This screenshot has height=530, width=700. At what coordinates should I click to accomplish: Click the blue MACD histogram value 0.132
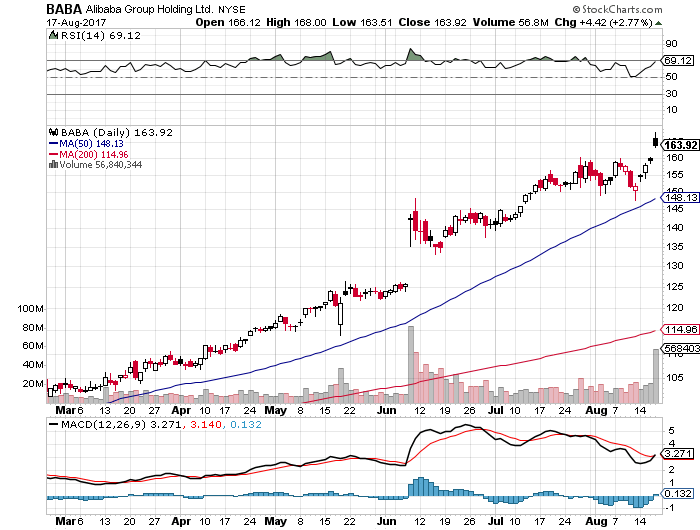(x=246, y=425)
